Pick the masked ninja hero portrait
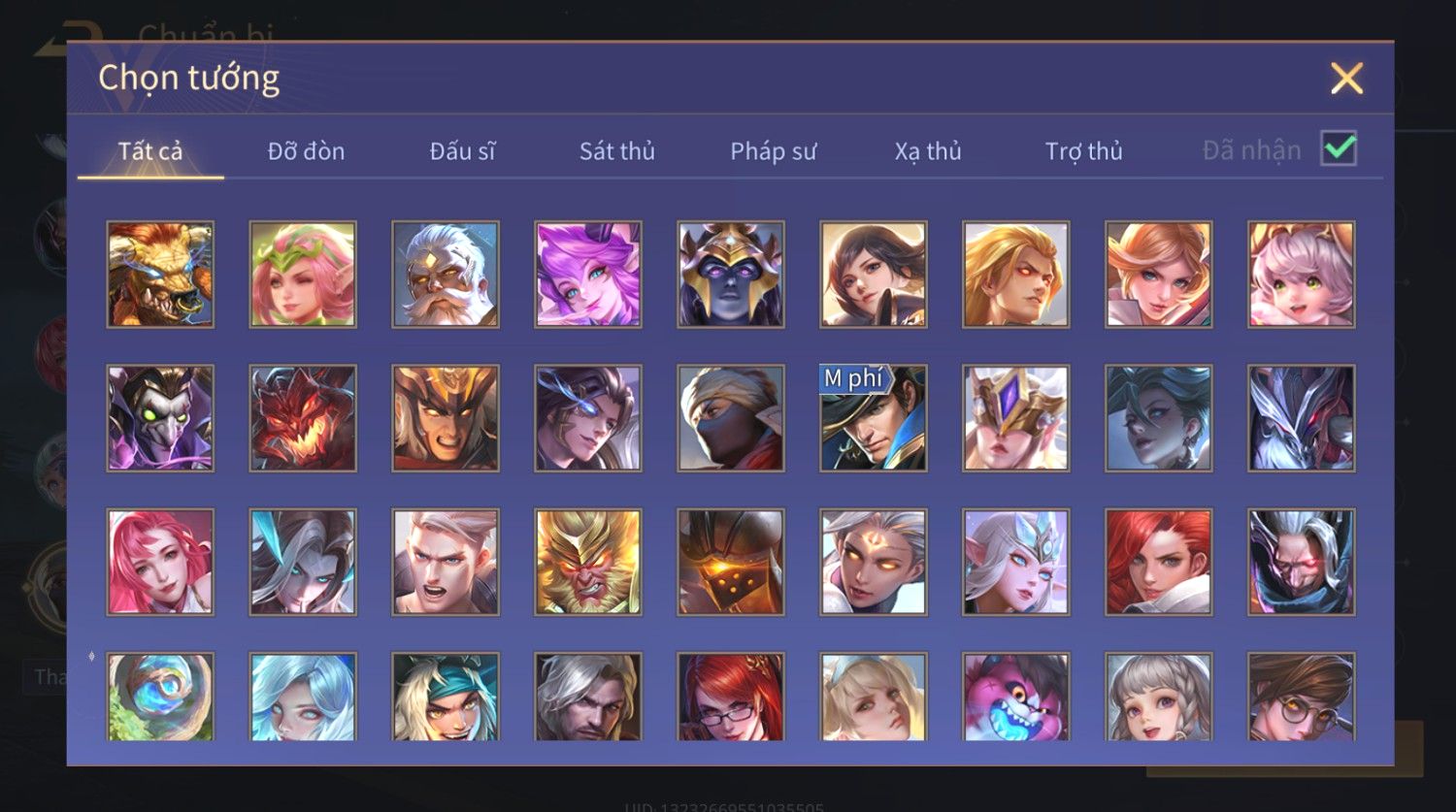Viewport: 1456px width, 812px height. click(731, 418)
